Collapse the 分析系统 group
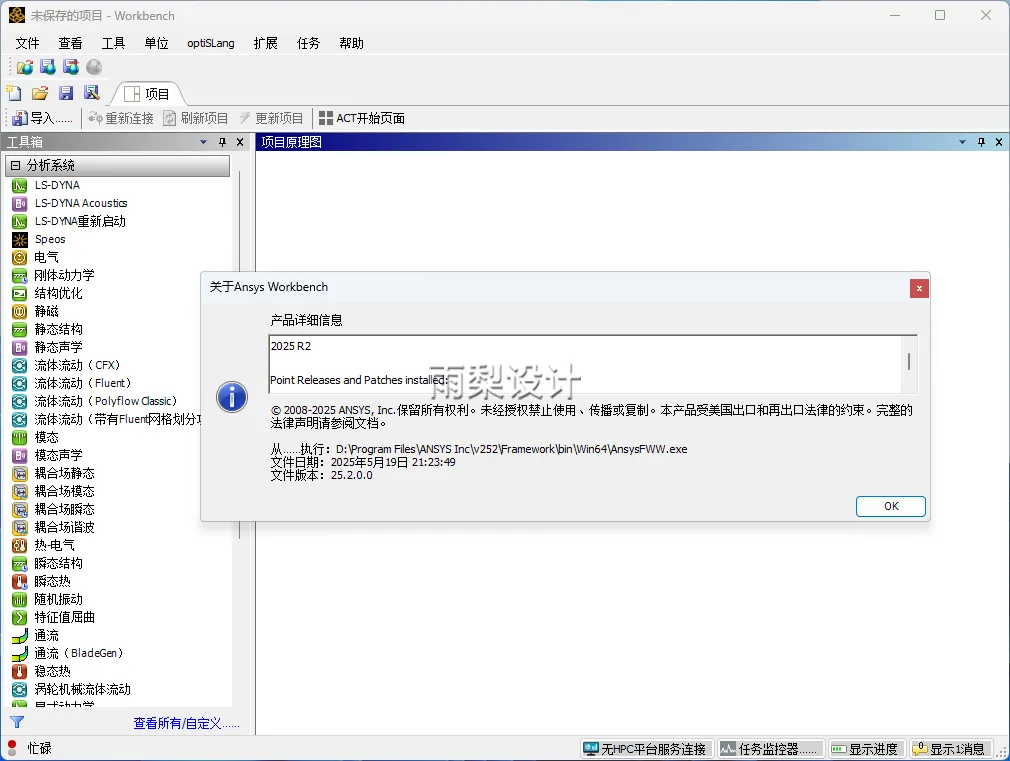 pyautogui.click(x=15, y=166)
